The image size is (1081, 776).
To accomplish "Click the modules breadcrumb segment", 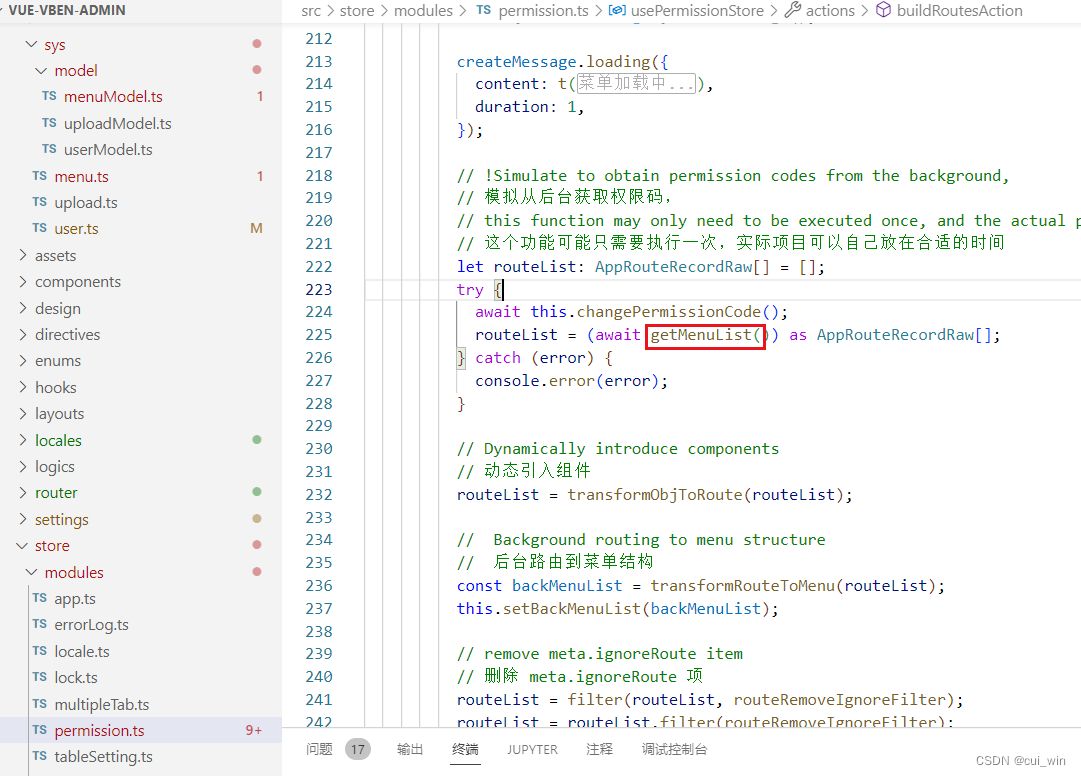I will coord(423,10).
